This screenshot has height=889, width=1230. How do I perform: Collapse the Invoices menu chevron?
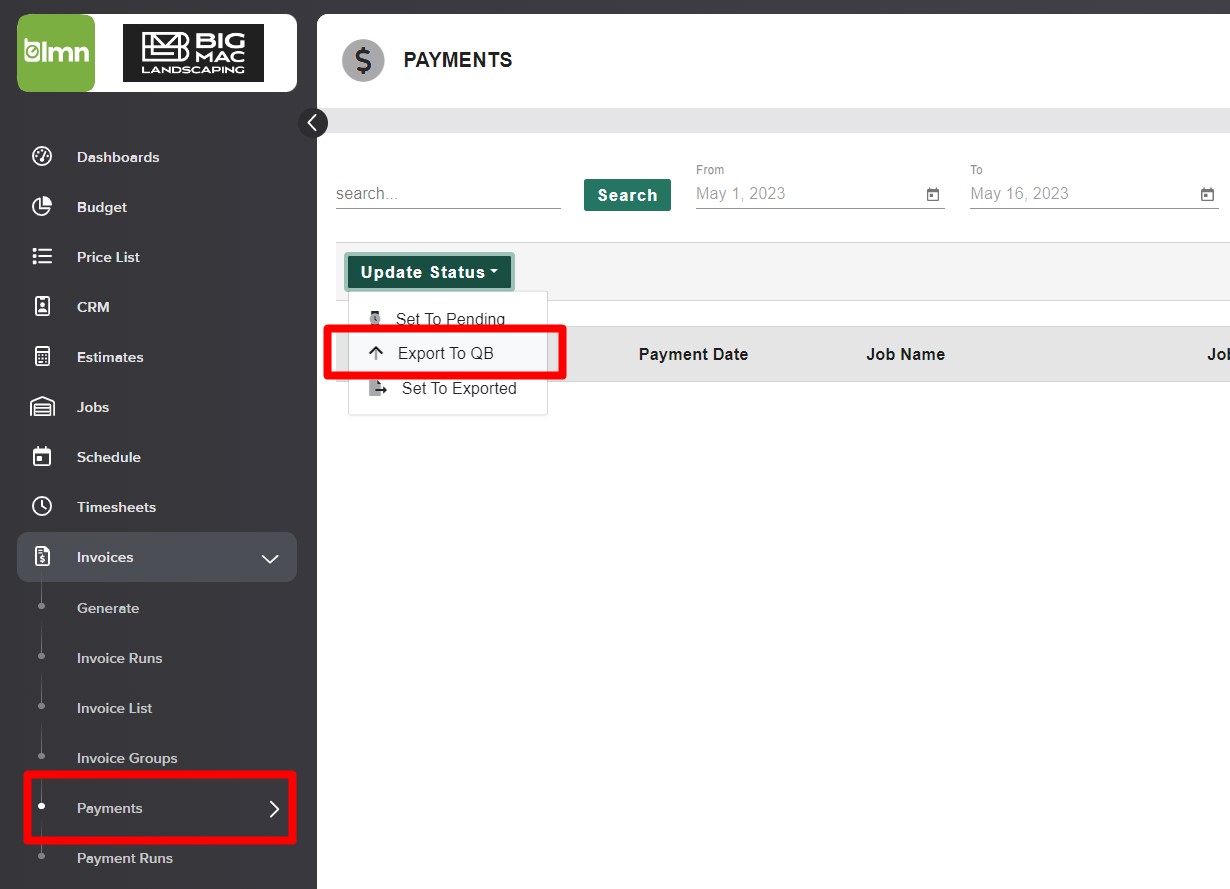pyautogui.click(x=270, y=558)
